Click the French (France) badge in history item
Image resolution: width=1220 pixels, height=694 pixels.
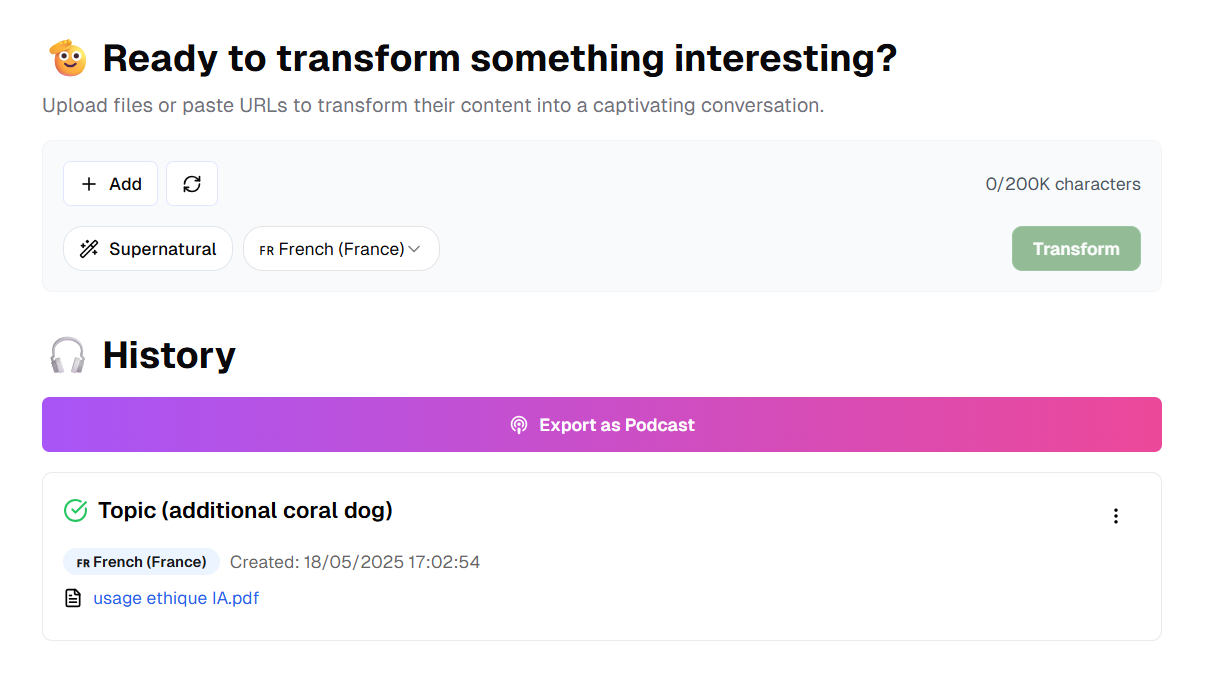pos(141,562)
